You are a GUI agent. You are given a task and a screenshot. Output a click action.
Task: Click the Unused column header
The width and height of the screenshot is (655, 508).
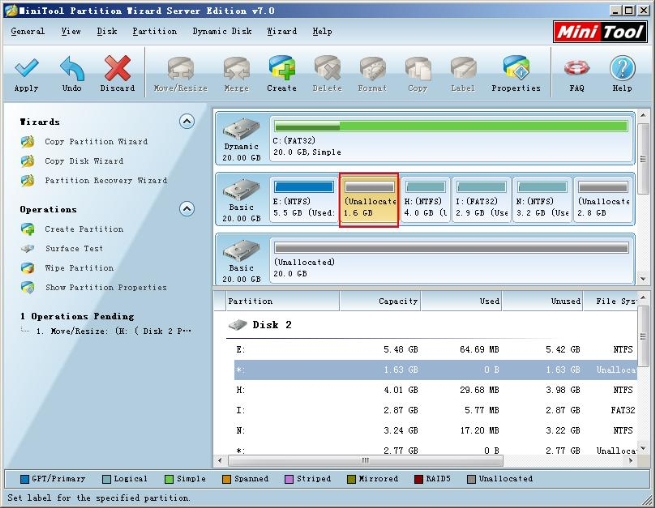pos(542,301)
